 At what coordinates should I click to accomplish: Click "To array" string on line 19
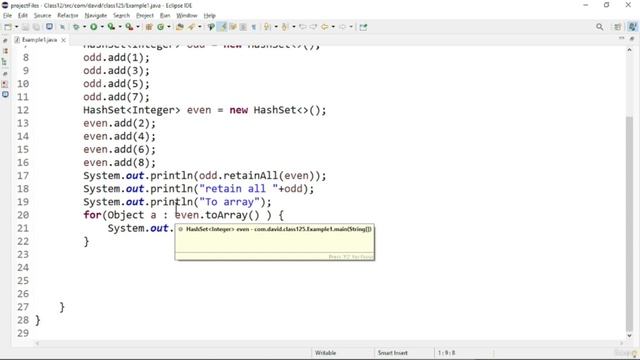coord(229,202)
